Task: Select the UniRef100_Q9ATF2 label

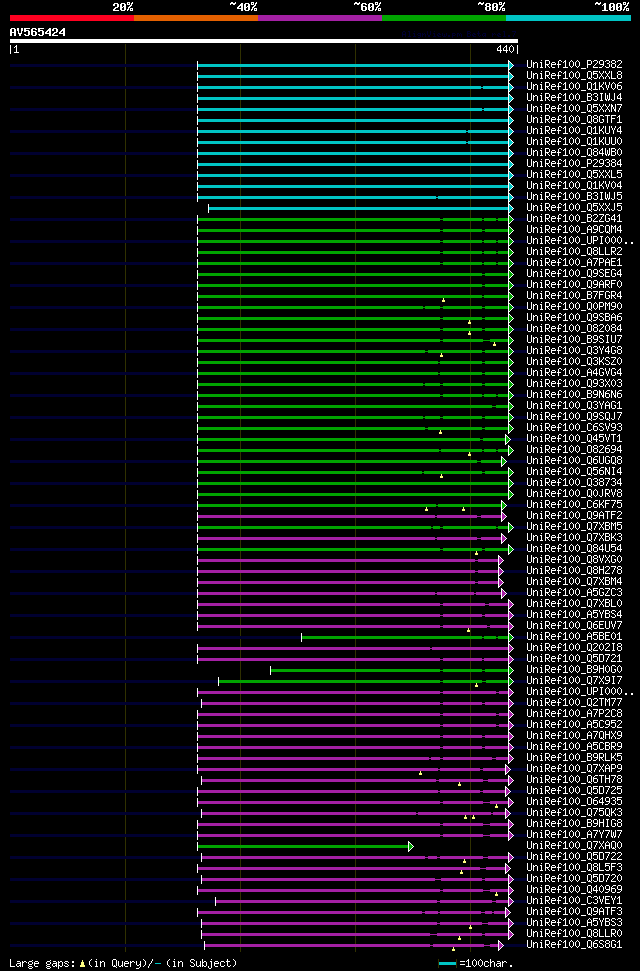Action: 574,515
